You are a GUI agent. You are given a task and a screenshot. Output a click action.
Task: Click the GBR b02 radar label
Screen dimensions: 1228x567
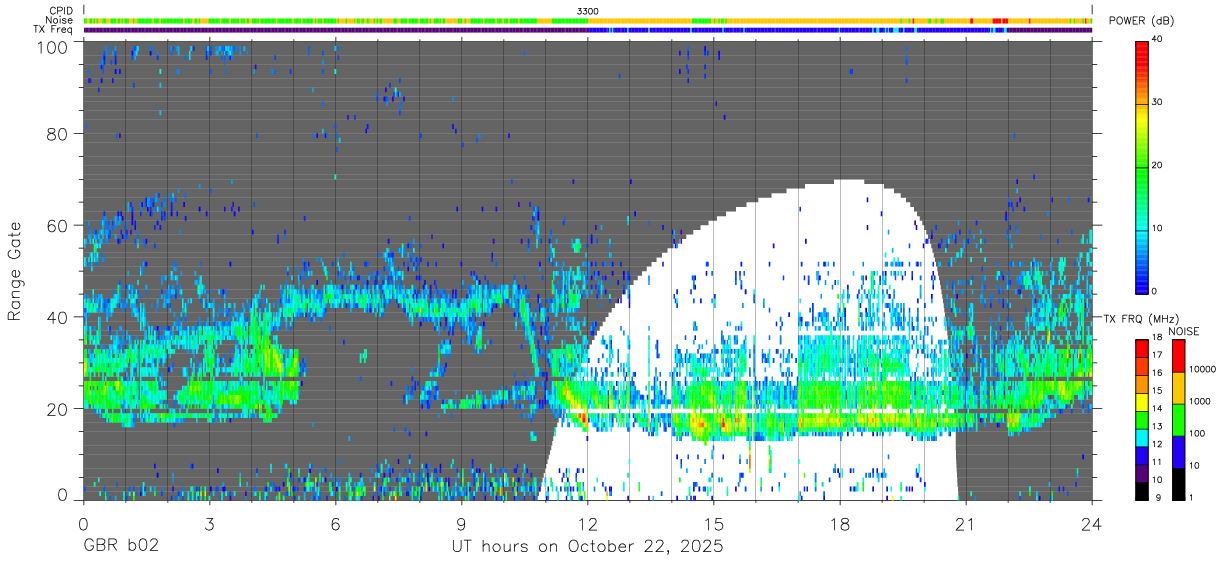tap(120, 547)
